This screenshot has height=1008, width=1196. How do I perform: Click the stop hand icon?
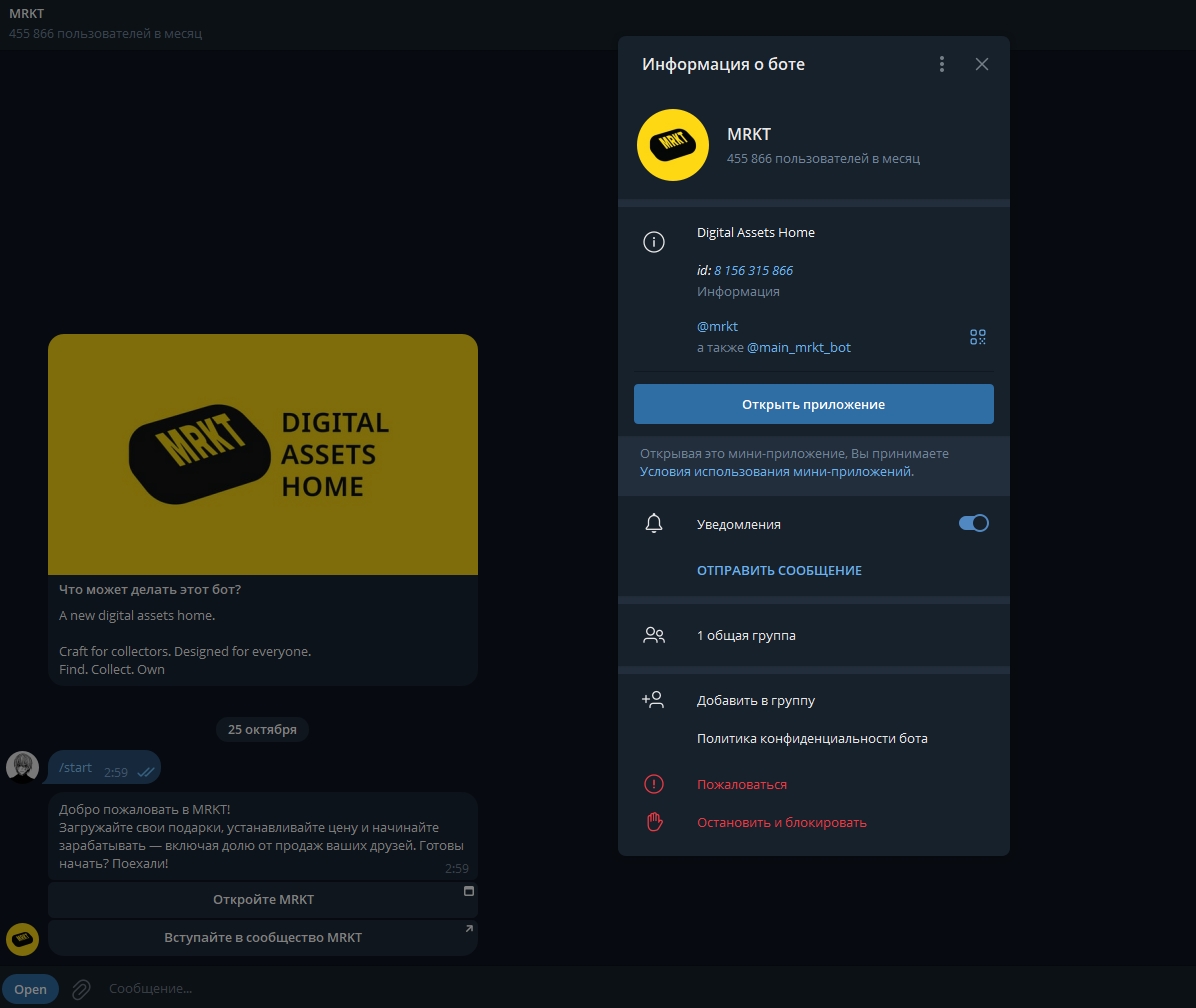coord(653,822)
